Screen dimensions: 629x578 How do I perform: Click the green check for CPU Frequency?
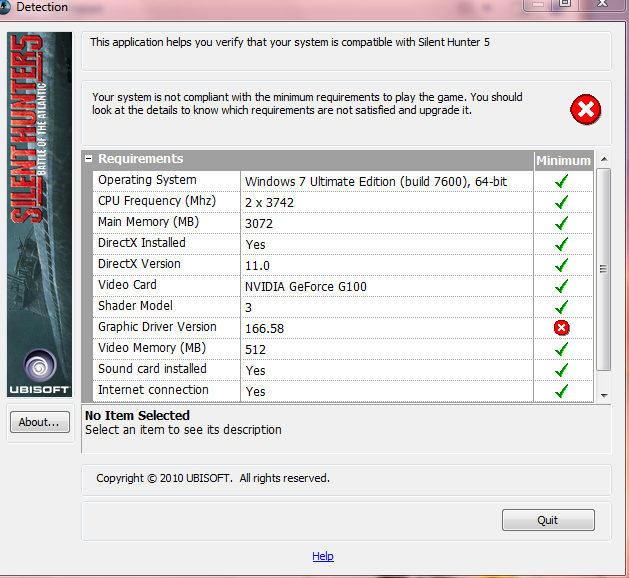562,202
